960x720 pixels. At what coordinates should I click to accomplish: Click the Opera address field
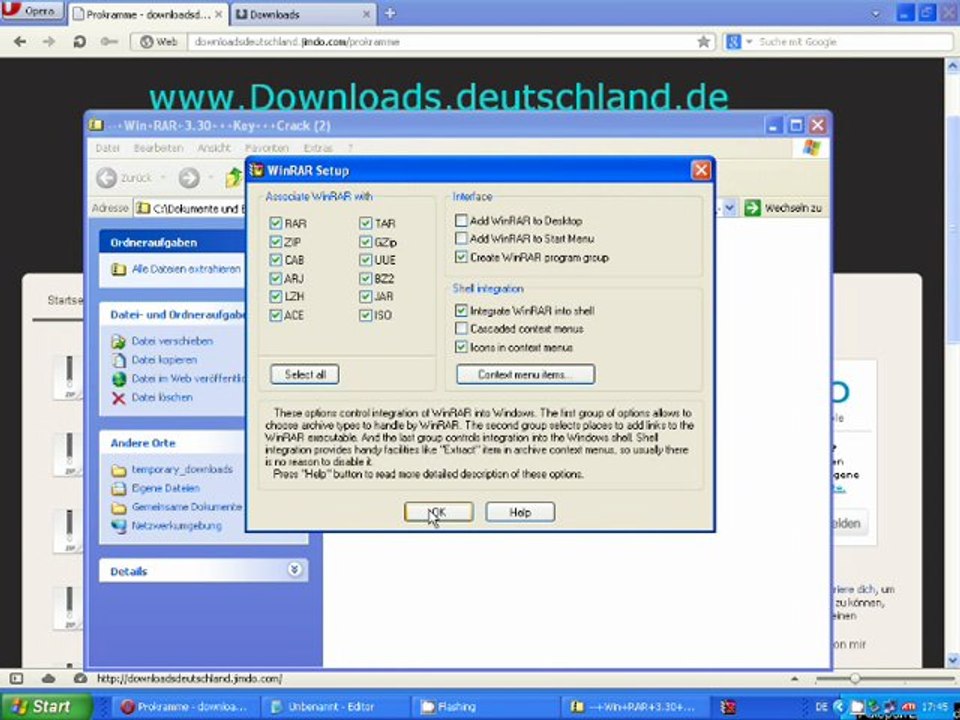pos(441,42)
